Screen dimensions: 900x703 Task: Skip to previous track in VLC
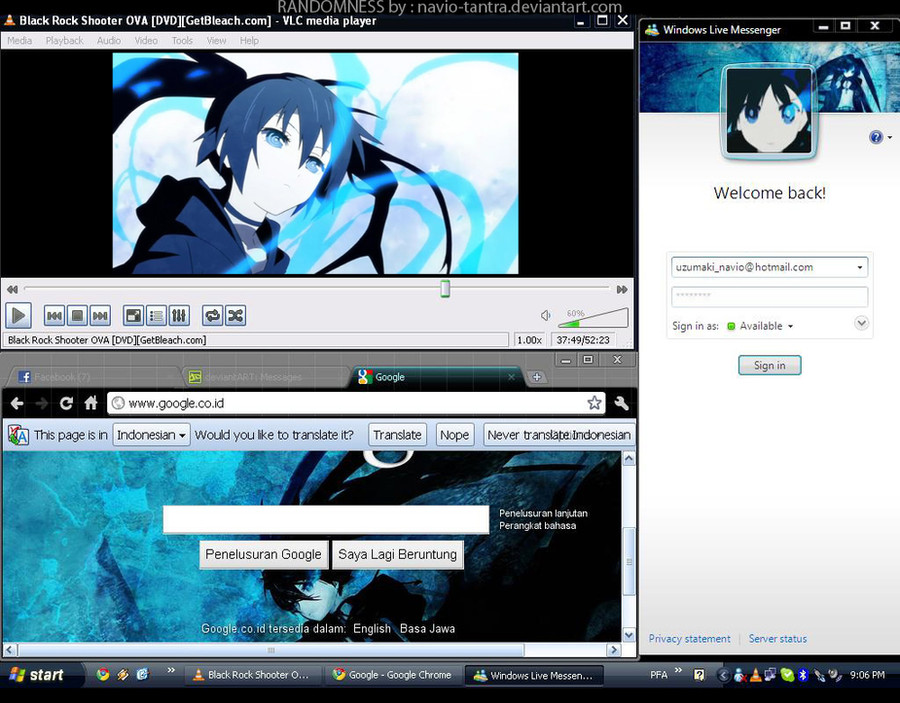click(54, 316)
